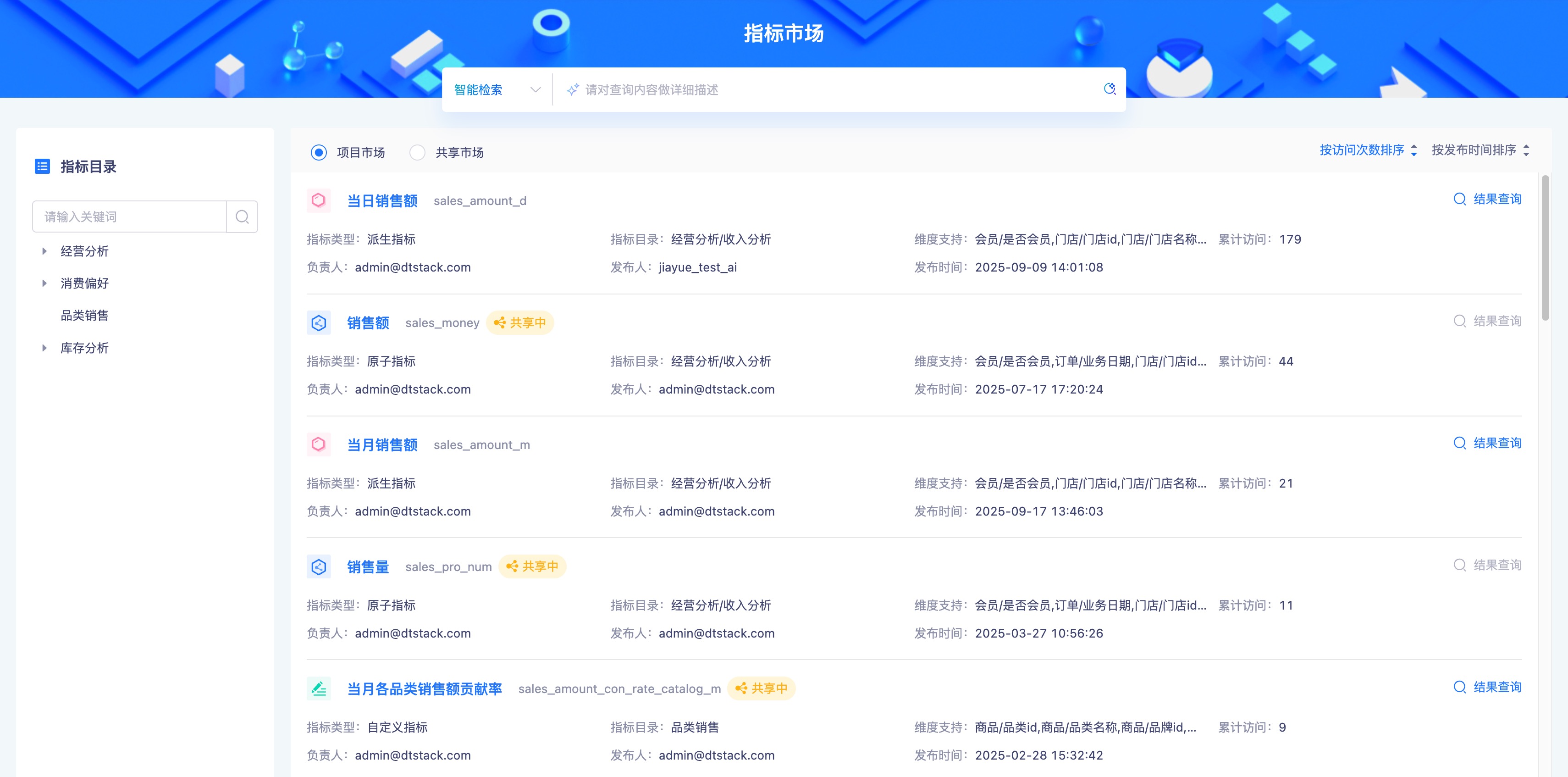Image resolution: width=1568 pixels, height=777 pixels.
Task: Expand the 经营分析 tree node
Action: [44, 251]
